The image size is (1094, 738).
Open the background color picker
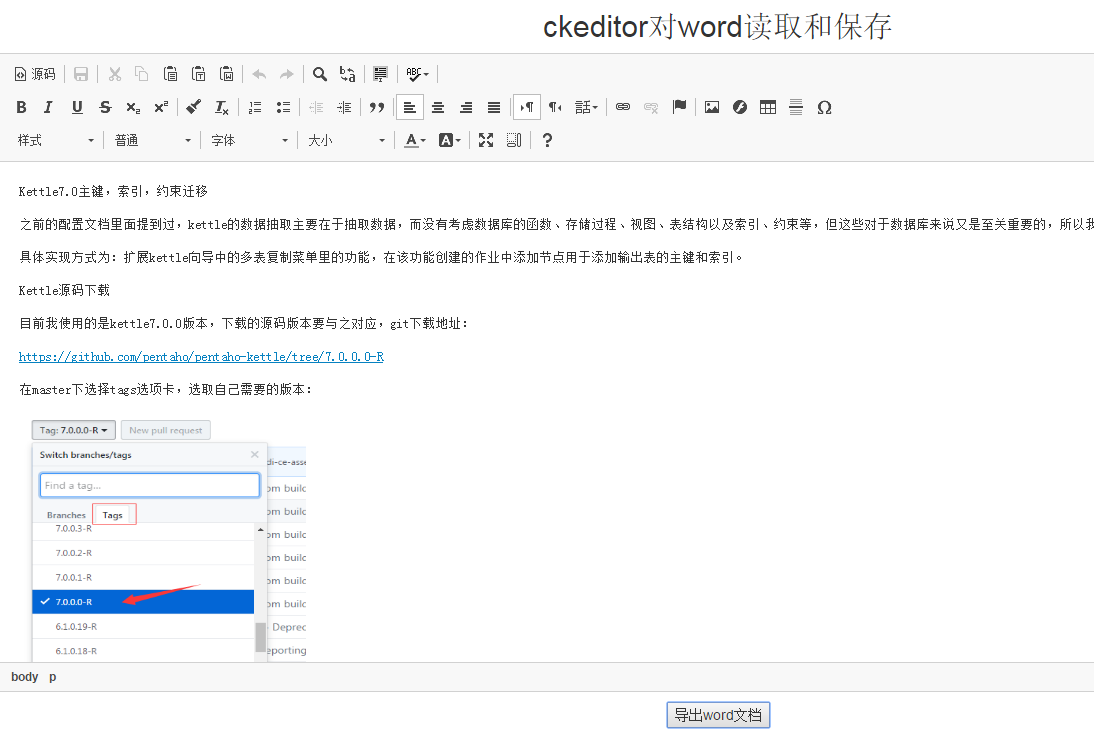tap(449, 140)
